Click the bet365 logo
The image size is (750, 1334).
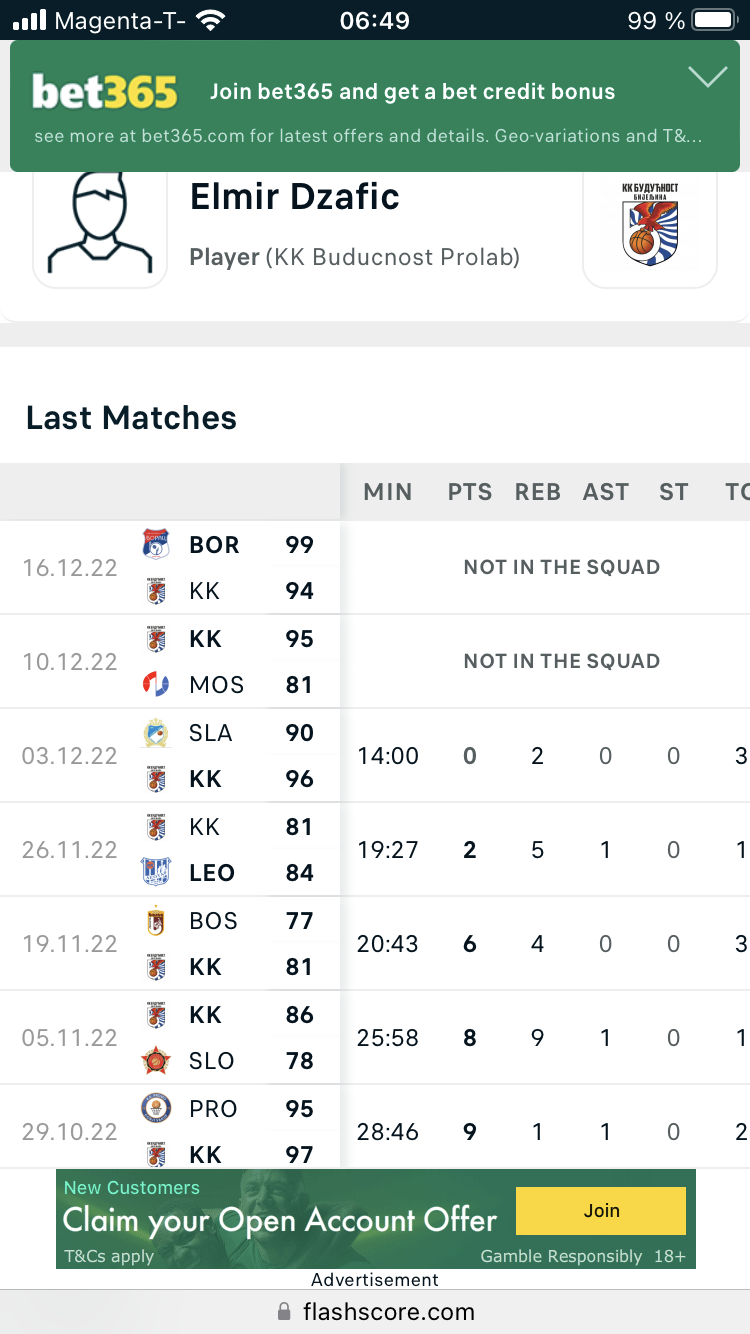[105, 92]
